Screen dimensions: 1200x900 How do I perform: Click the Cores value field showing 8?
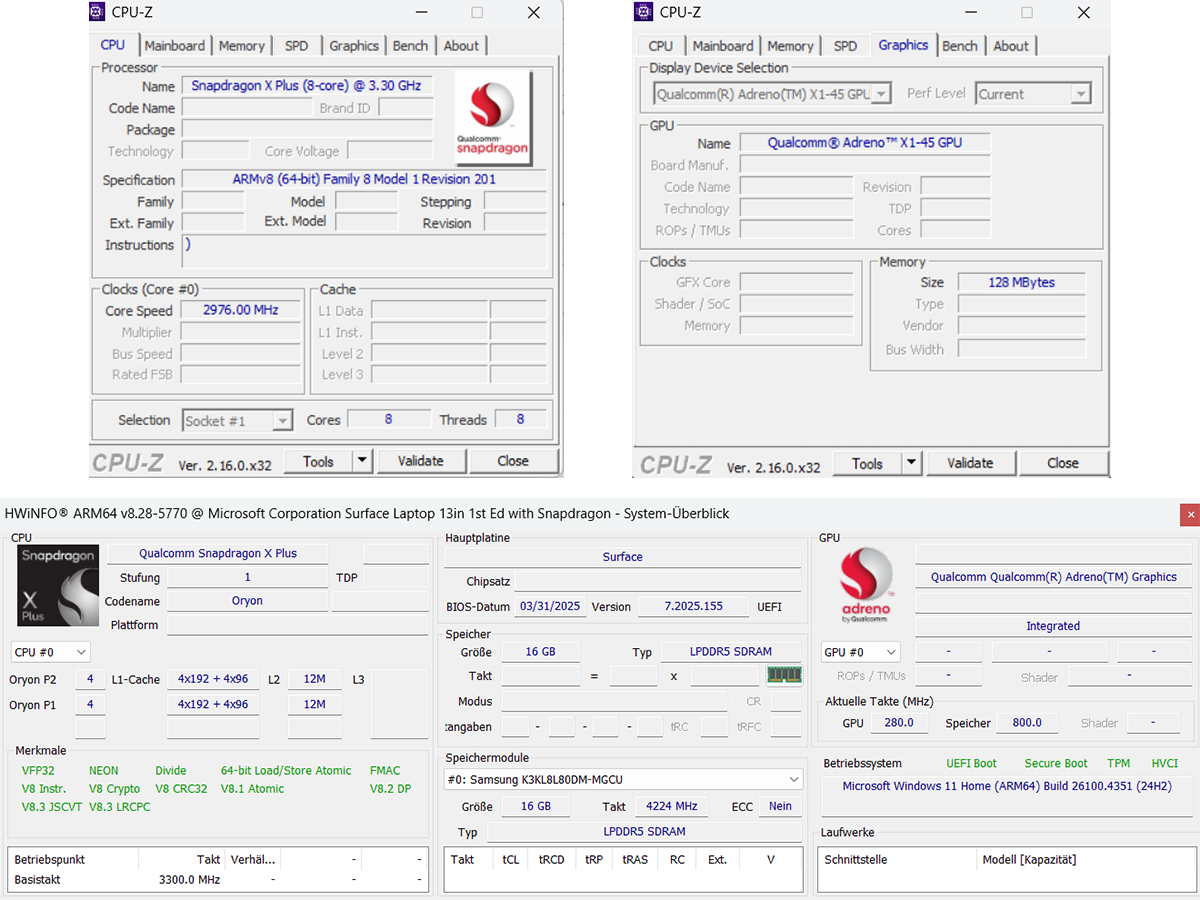(388, 420)
